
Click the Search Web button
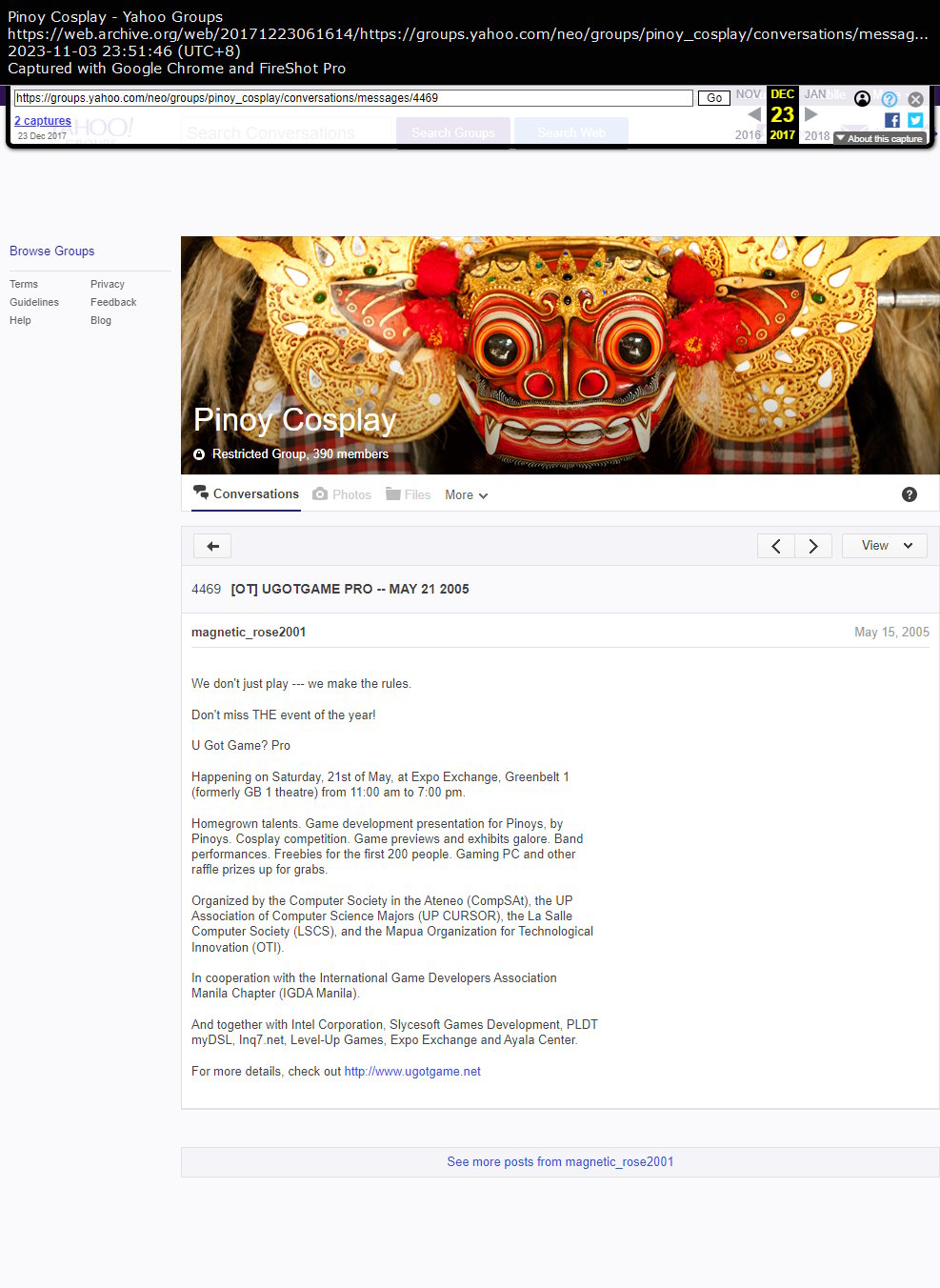(571, 132)
